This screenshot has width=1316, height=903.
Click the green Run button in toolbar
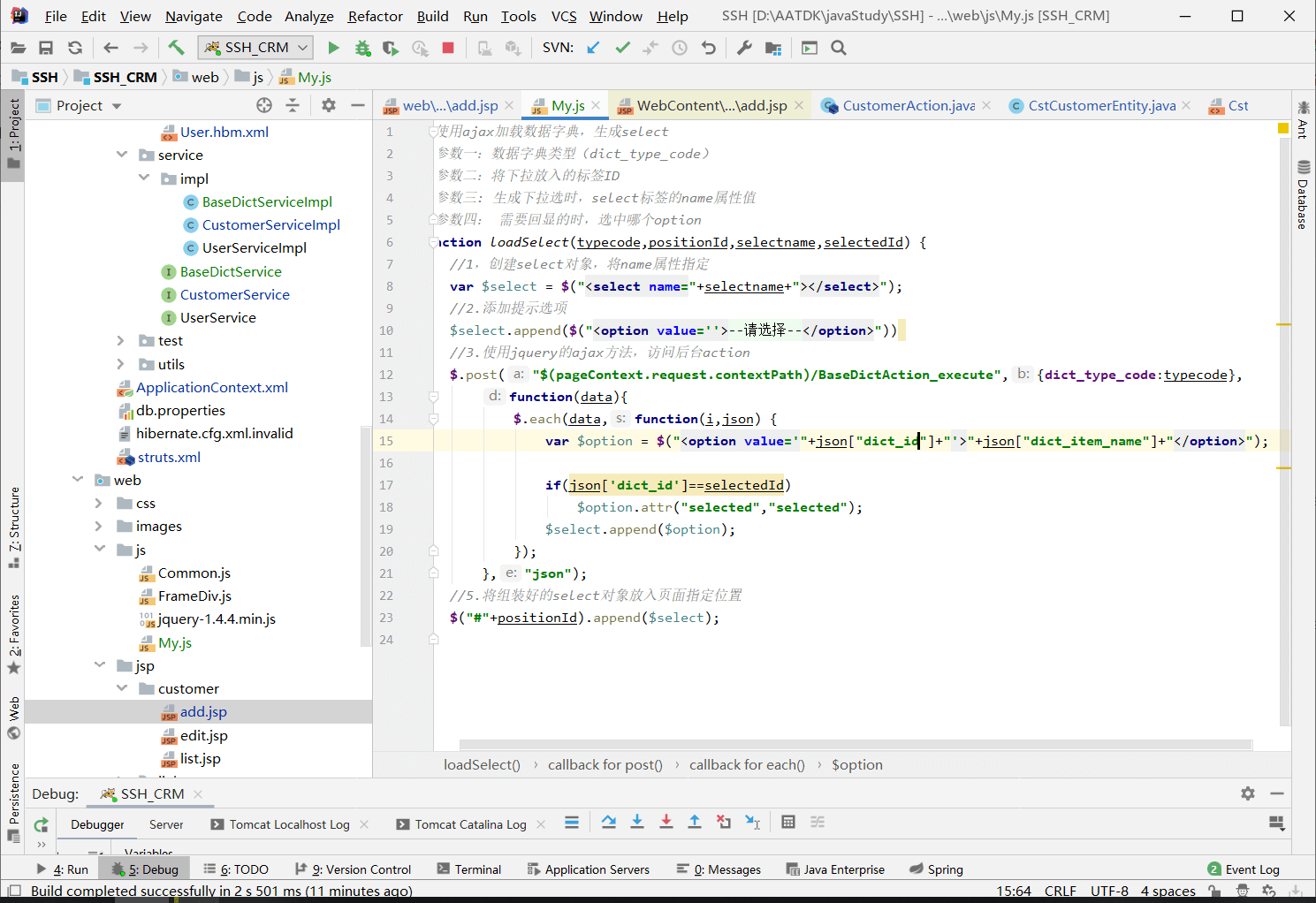click(333, 48)
